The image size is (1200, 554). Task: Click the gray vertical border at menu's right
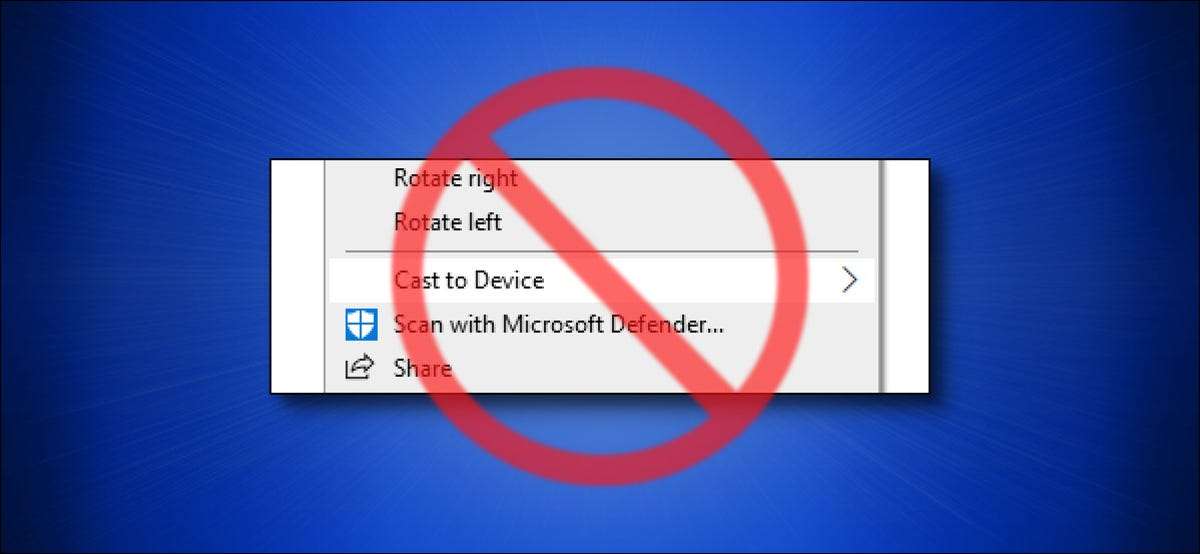(879, 276)
